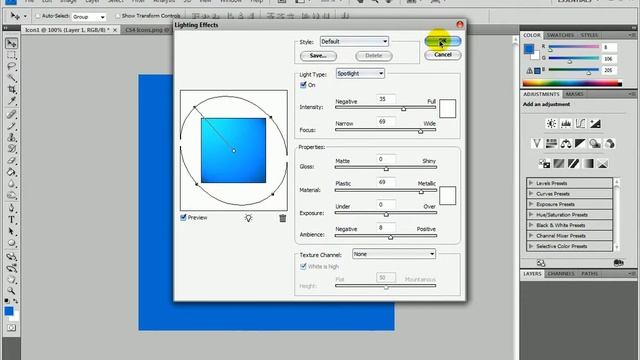Select the Clone Stamp tool

11,138
